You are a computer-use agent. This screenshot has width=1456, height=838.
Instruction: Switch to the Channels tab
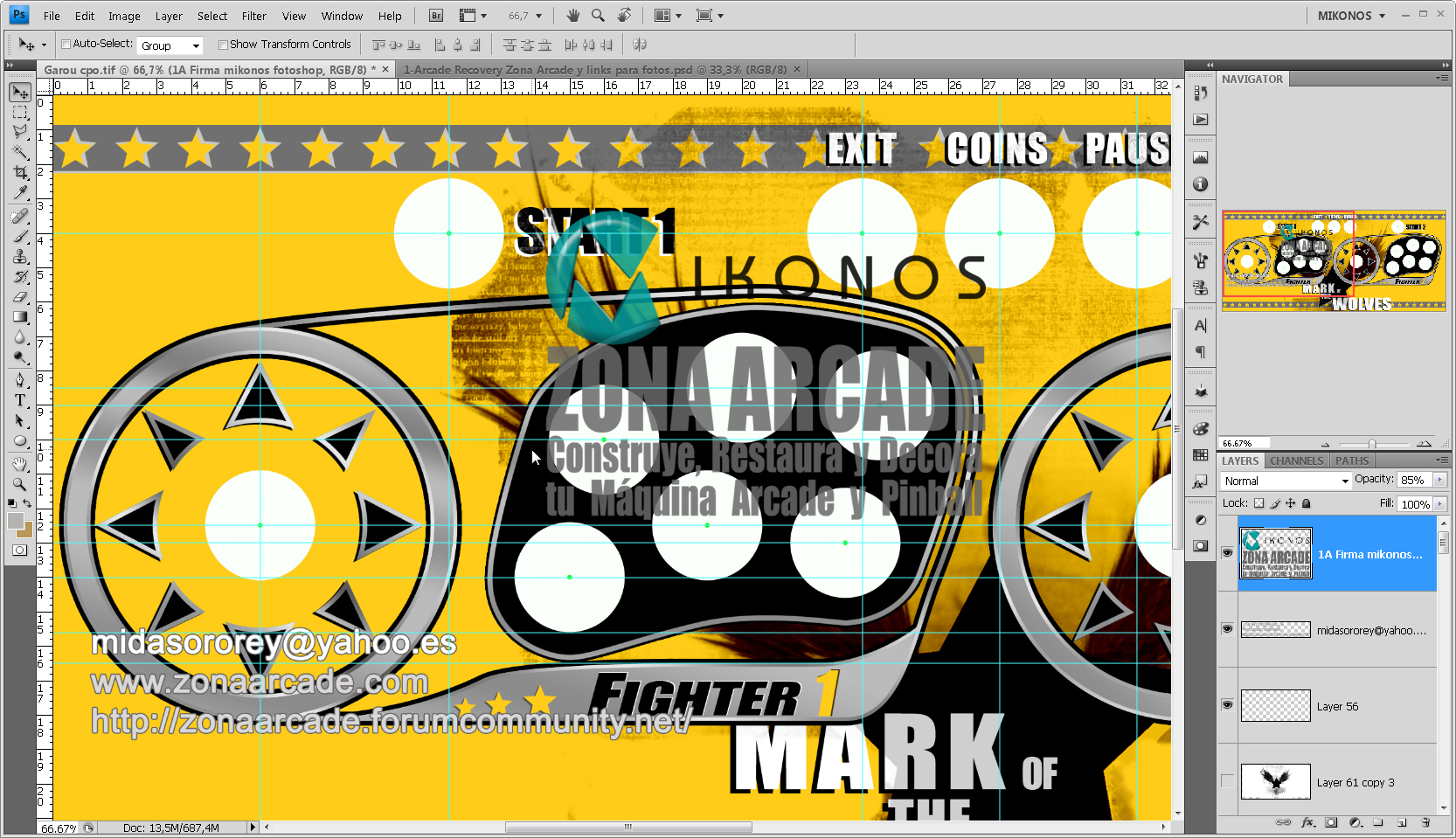(x=1296, y=461)
